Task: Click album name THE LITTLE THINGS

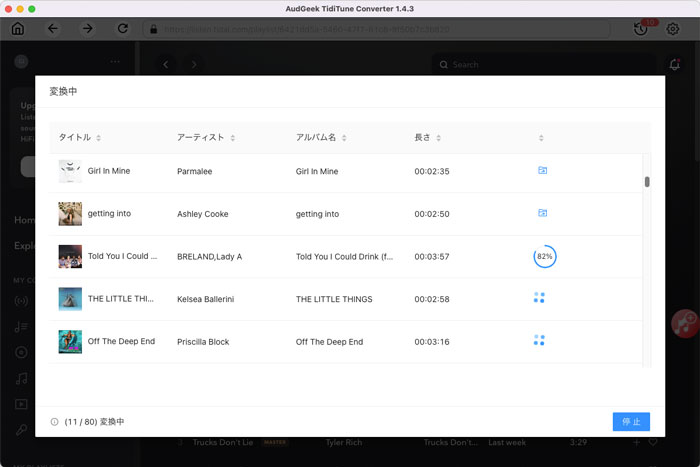Action: point(334,299)
